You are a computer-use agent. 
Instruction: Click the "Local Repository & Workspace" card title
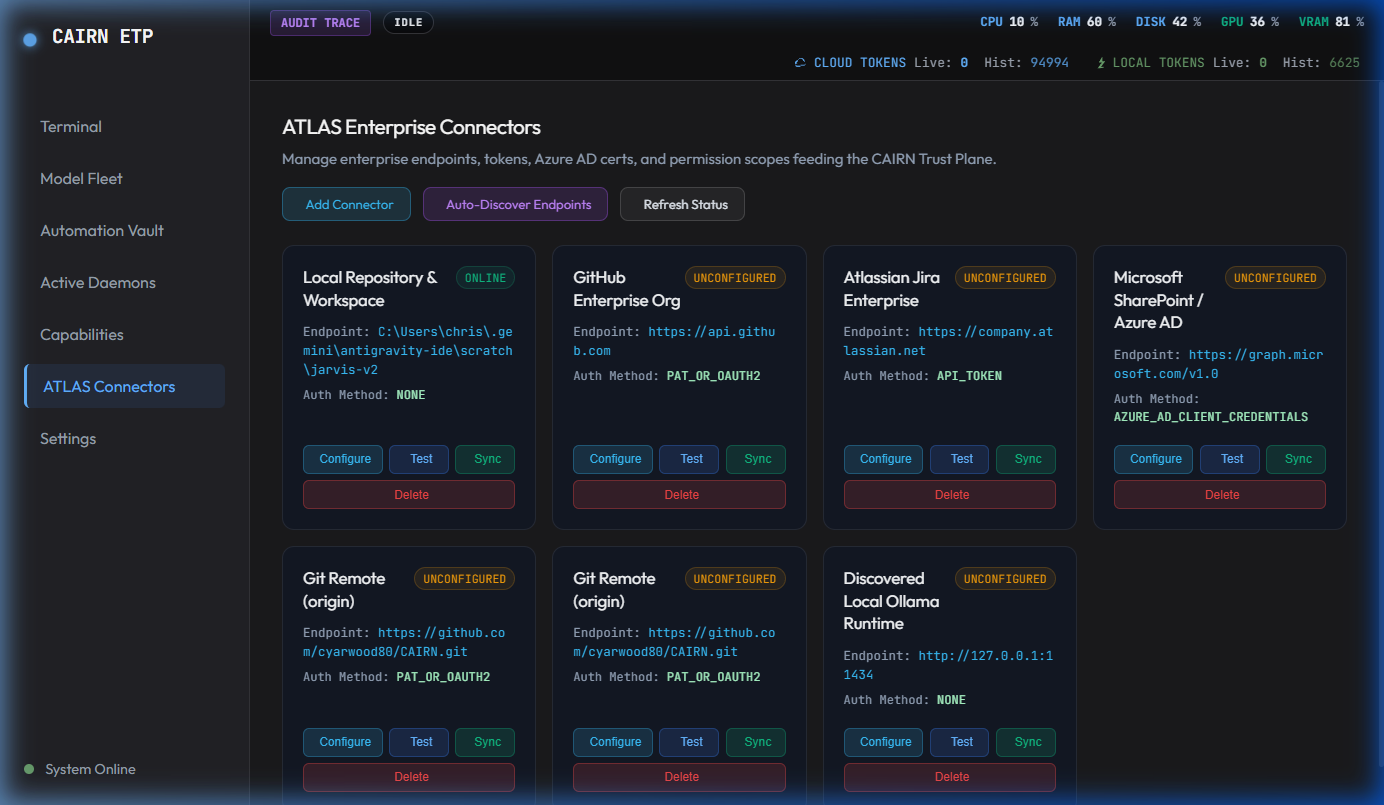(370, 289)
